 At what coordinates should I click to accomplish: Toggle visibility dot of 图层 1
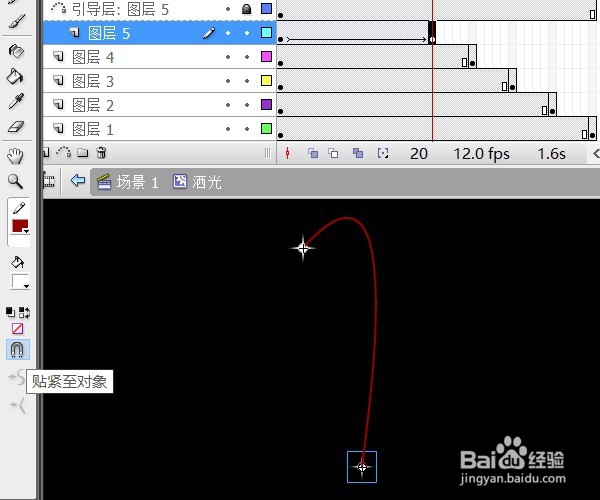(228, 129)
